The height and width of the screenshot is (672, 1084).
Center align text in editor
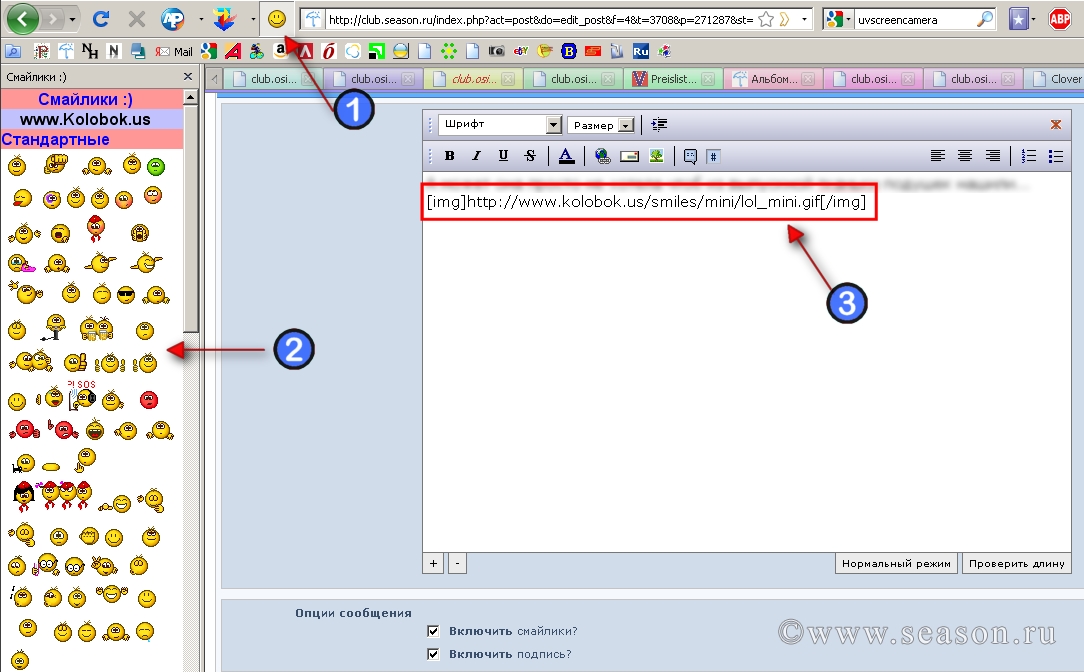tap(964, 156)
